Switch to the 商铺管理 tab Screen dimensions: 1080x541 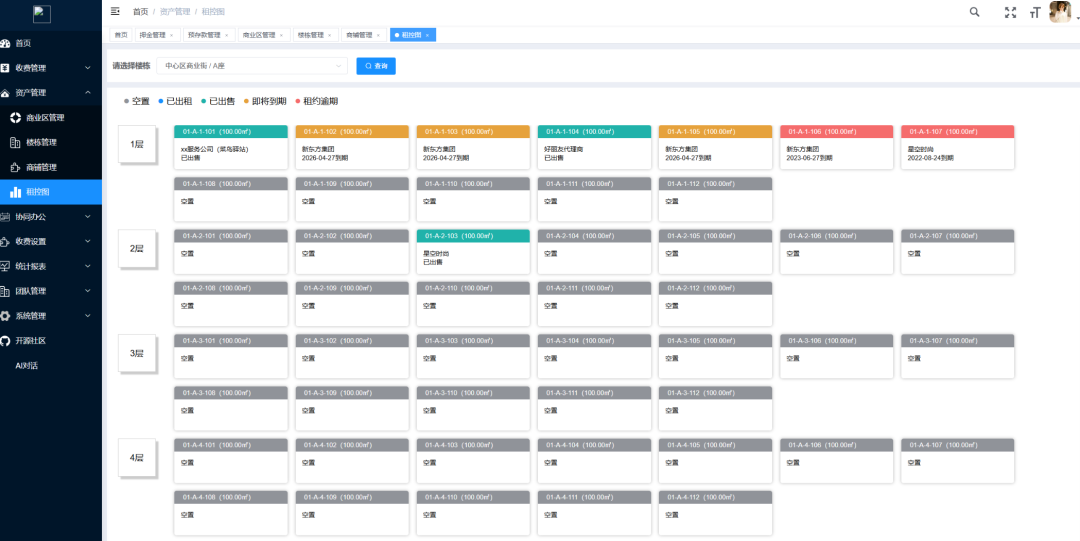click(364, 35)
